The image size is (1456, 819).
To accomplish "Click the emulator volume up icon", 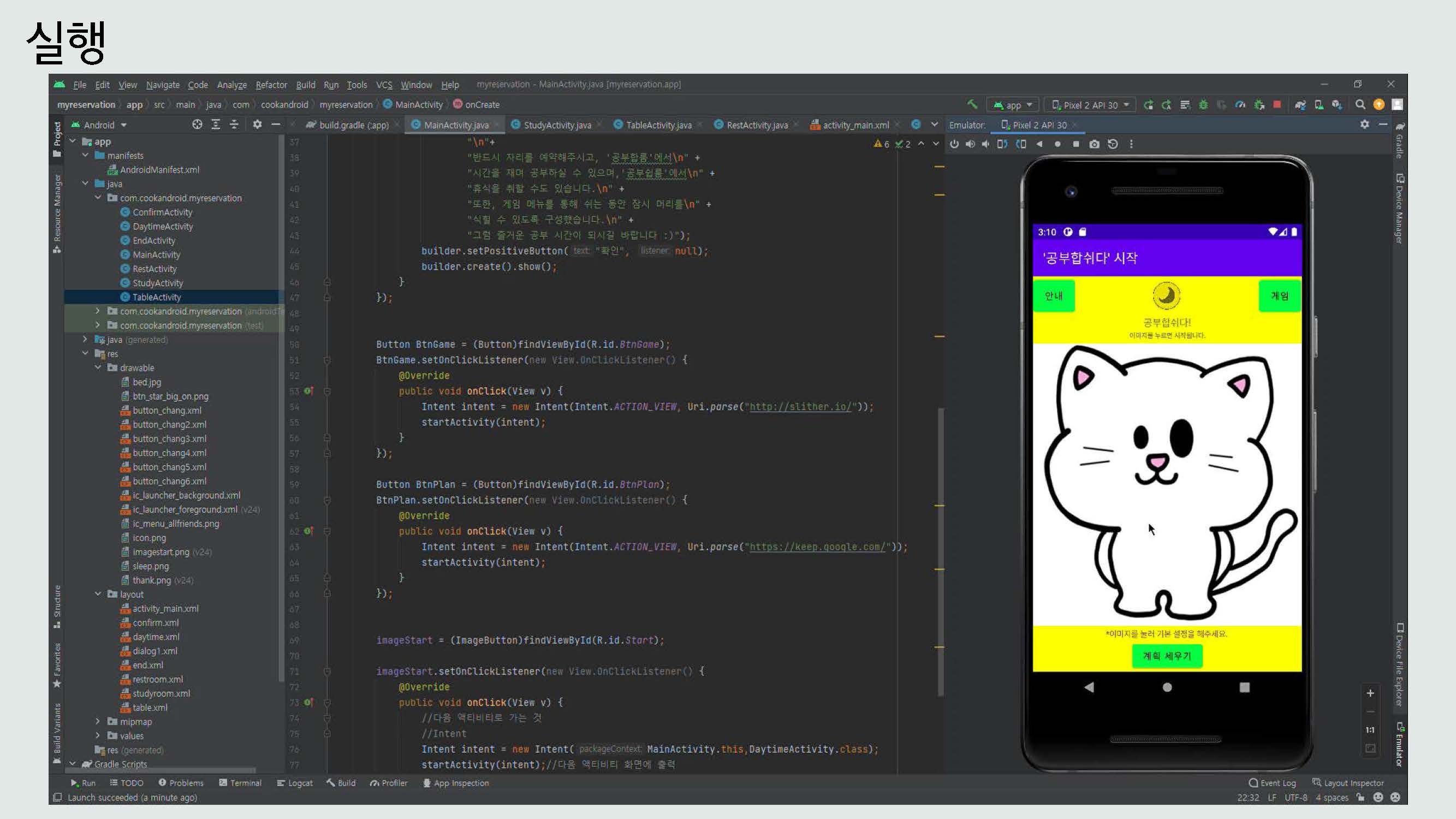I will point(970,144).
